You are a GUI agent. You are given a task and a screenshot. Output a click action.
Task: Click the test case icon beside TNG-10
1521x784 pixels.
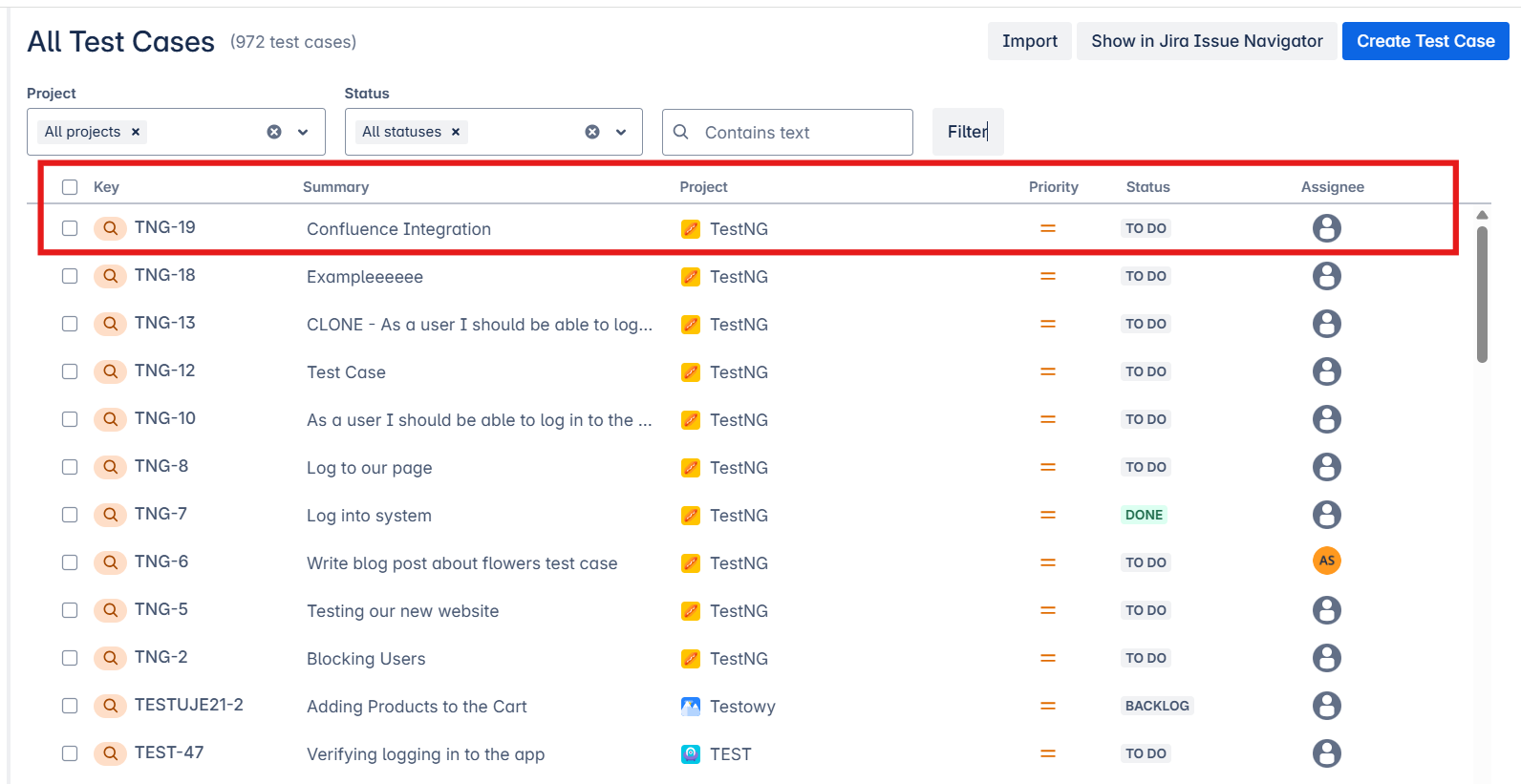pyautogui.click(x=110, y=419)
